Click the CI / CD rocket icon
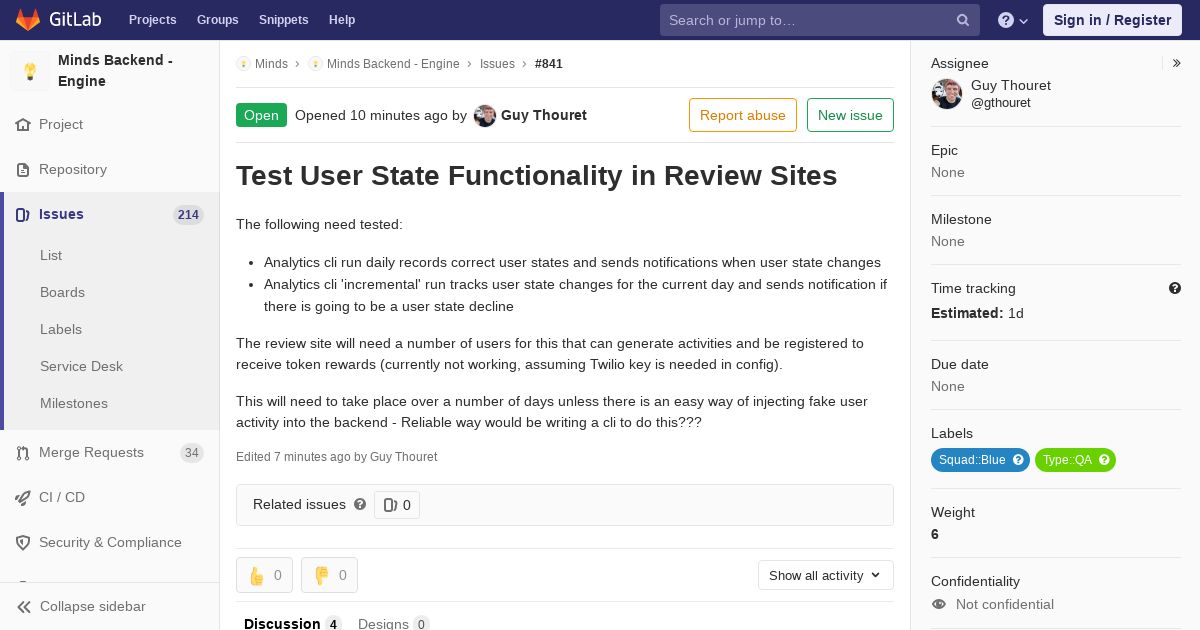 (x=23, y=498)
